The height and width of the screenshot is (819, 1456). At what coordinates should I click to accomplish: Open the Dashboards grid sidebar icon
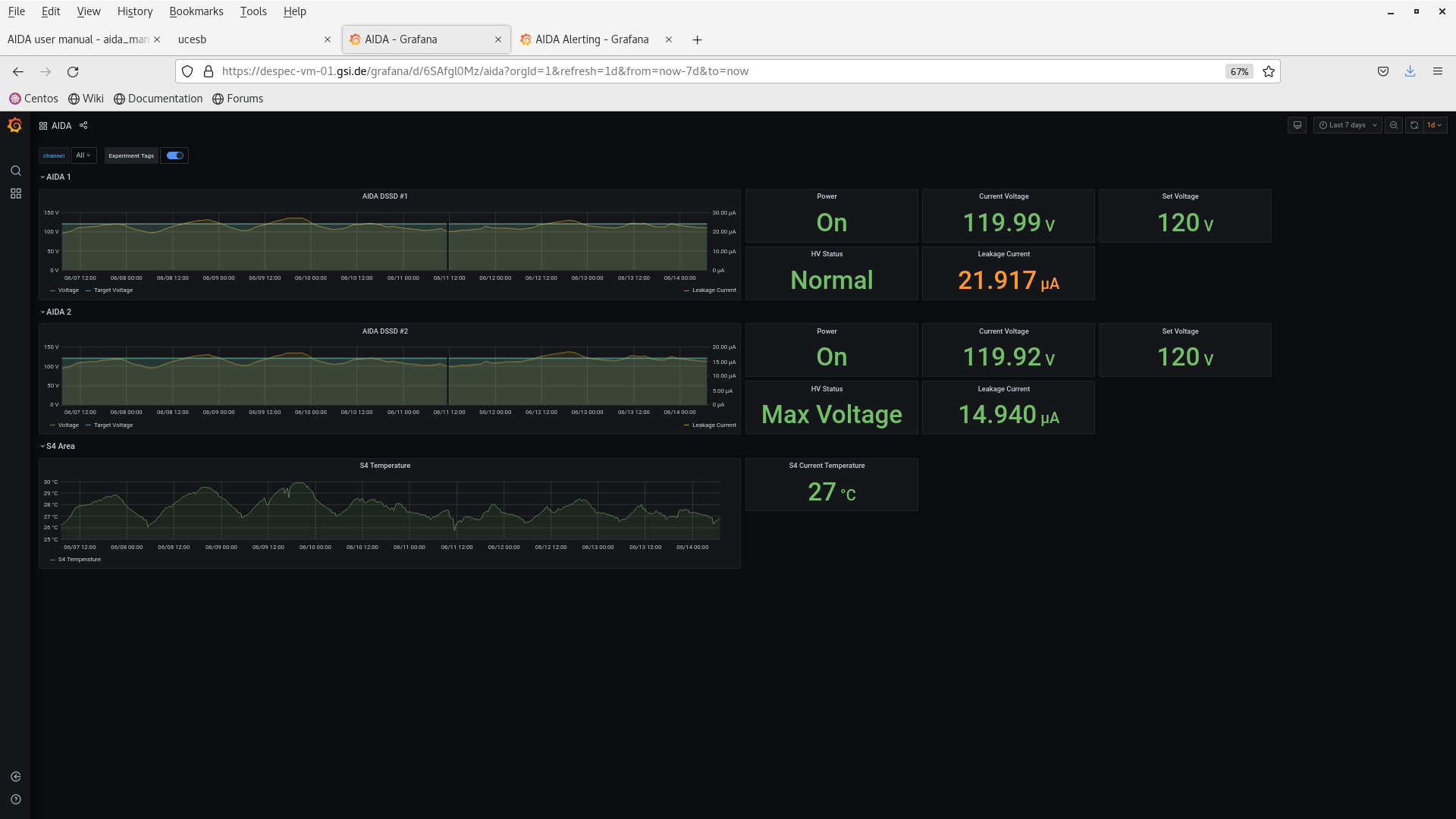coord(15,194)
